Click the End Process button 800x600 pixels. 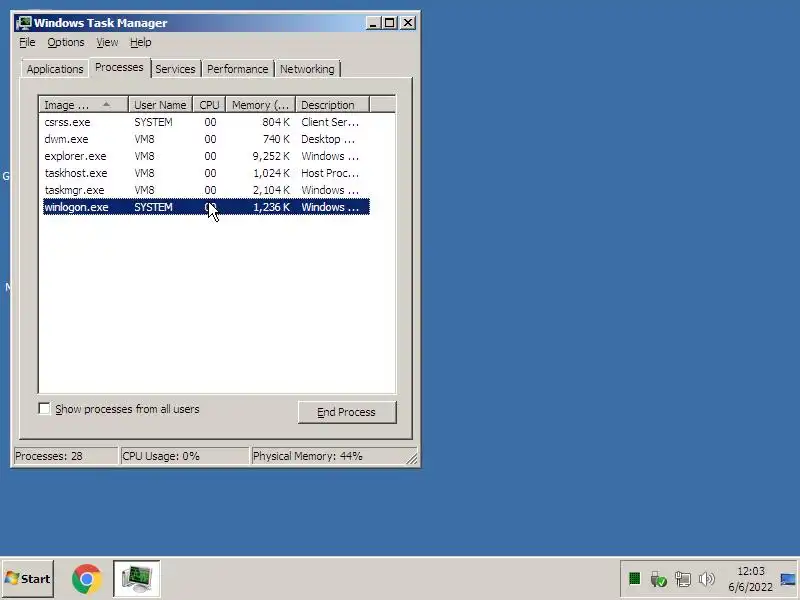(347, 412)
